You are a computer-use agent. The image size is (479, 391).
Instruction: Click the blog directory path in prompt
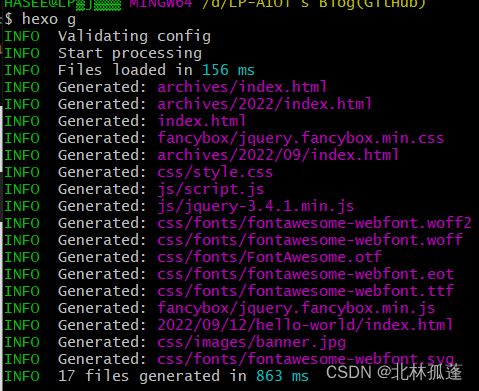click(x=314, y=4)
